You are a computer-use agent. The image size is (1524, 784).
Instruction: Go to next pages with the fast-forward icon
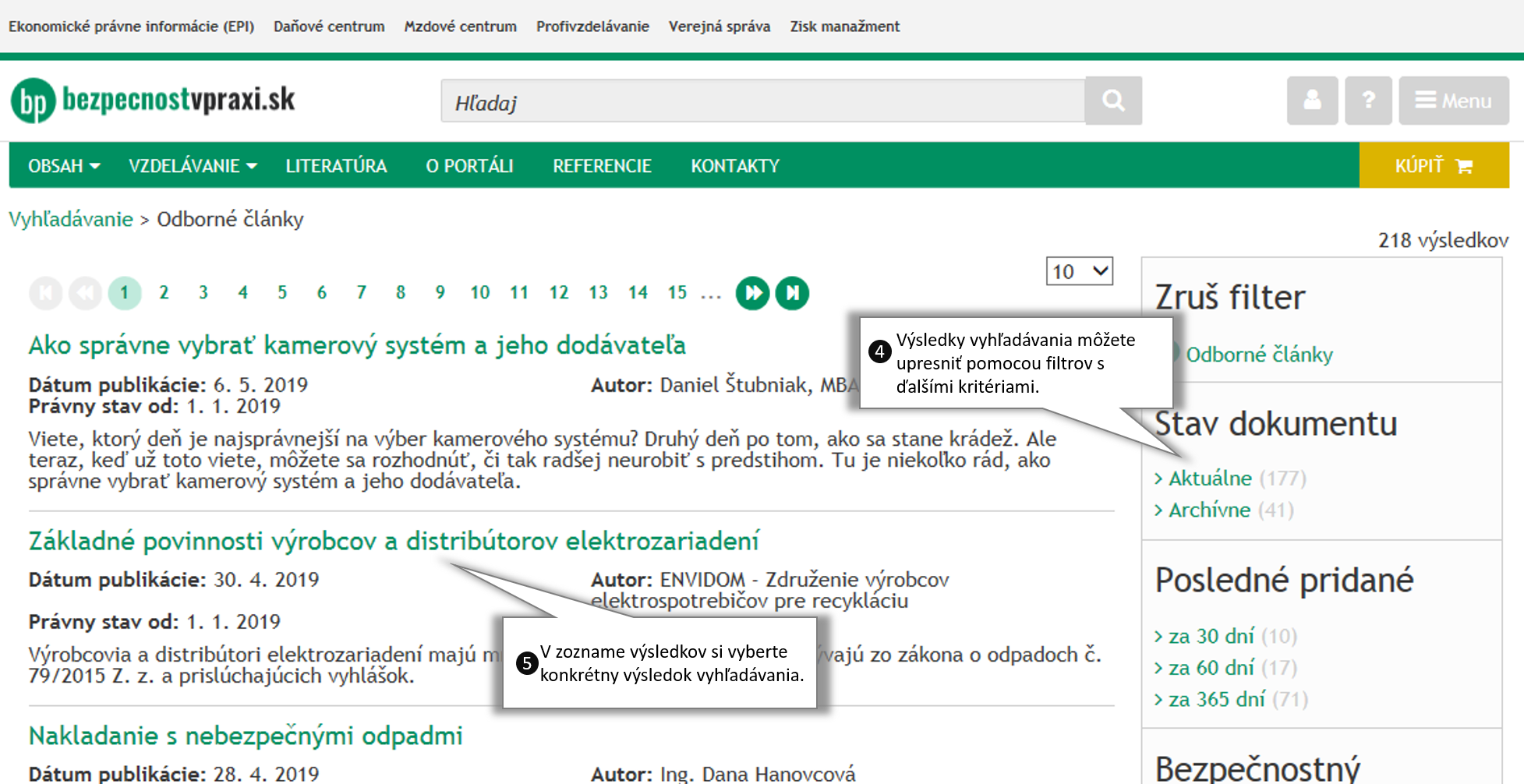[752, 293]
